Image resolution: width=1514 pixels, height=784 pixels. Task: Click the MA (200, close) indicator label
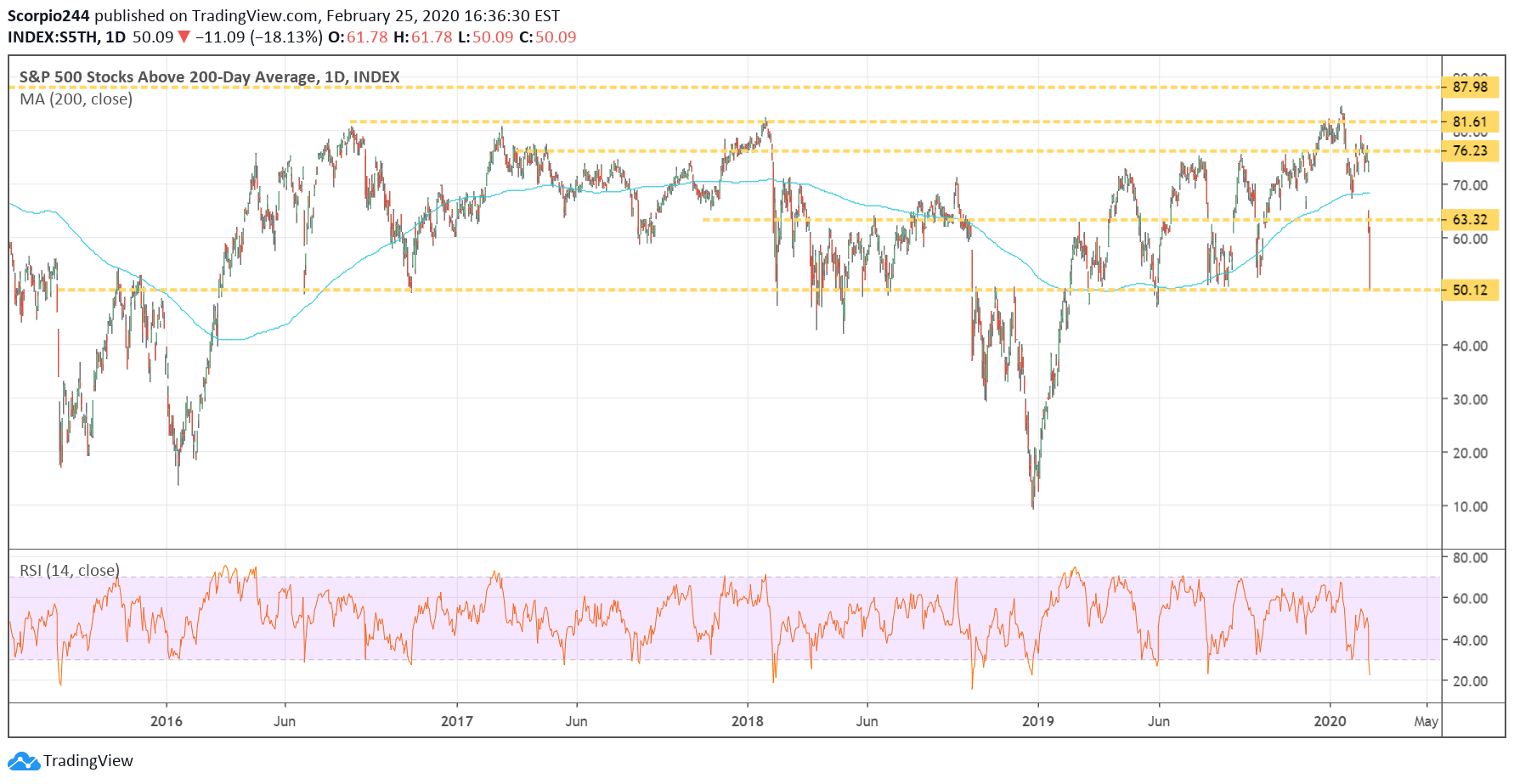76,99
